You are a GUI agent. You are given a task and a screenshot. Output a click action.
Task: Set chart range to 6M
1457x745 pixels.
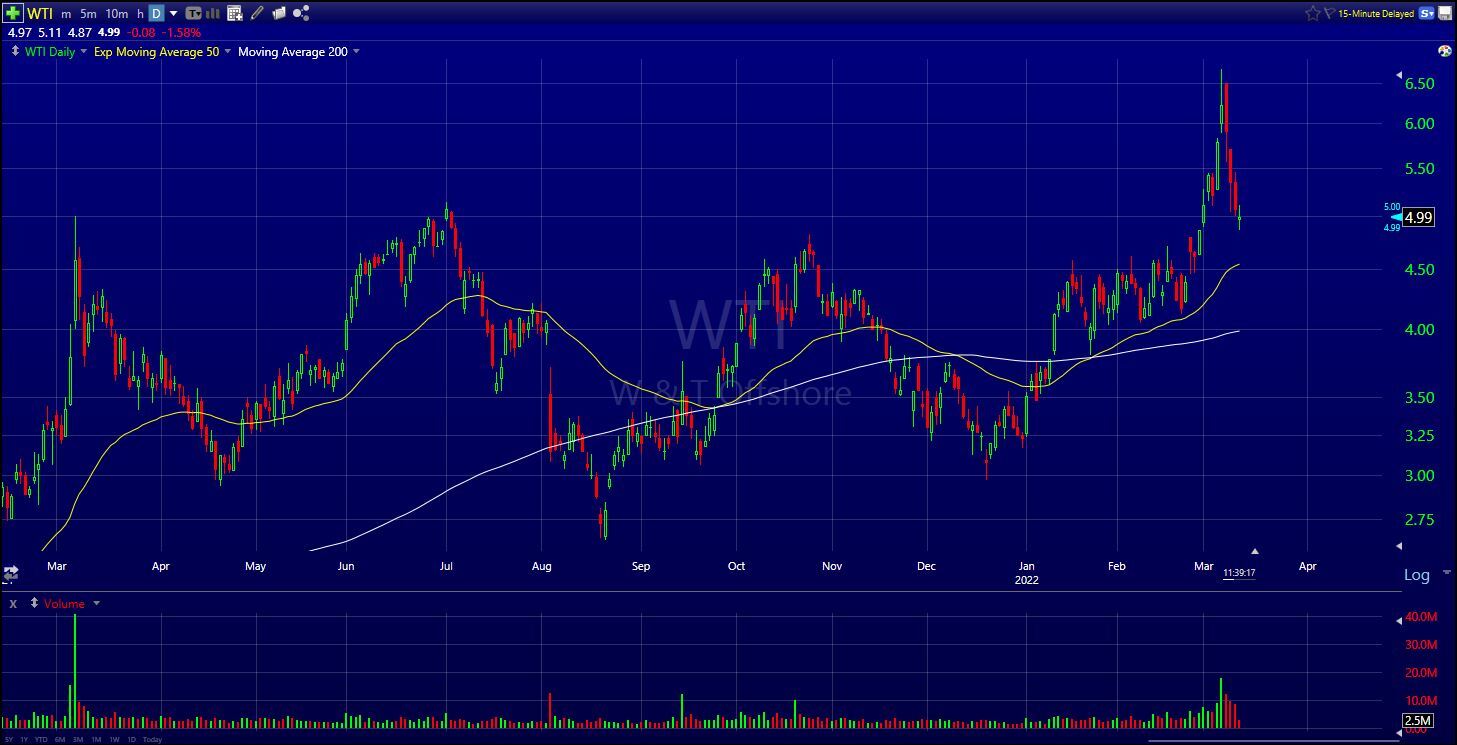(x=60, y=740)
